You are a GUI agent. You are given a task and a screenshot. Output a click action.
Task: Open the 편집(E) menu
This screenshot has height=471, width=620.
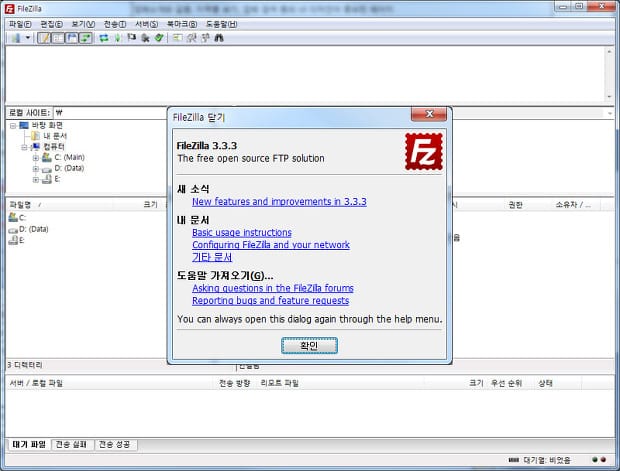point(51,25)
